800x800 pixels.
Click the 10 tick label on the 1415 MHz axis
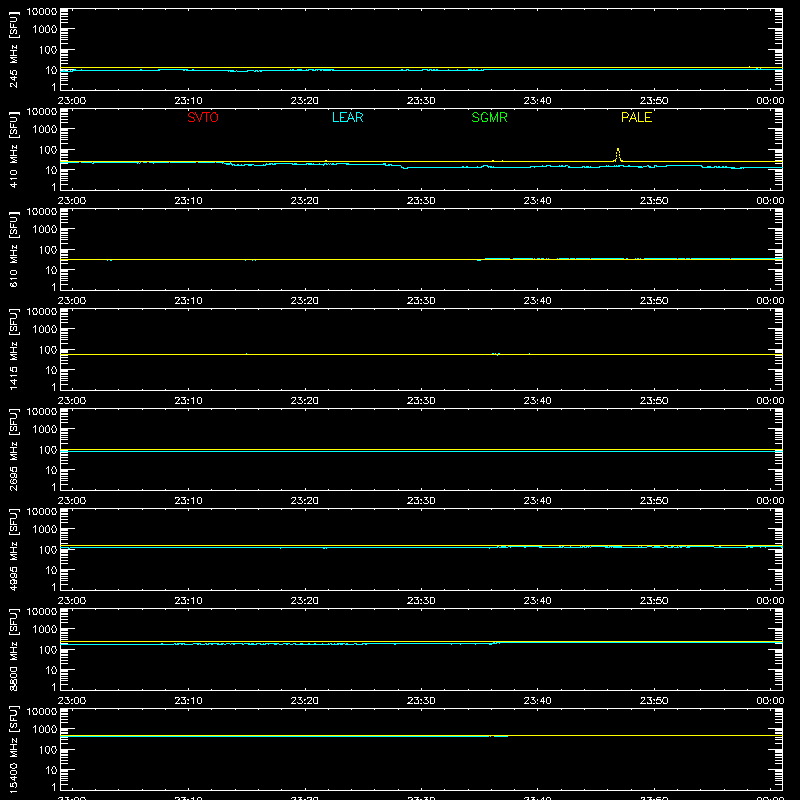click(51, 370)
